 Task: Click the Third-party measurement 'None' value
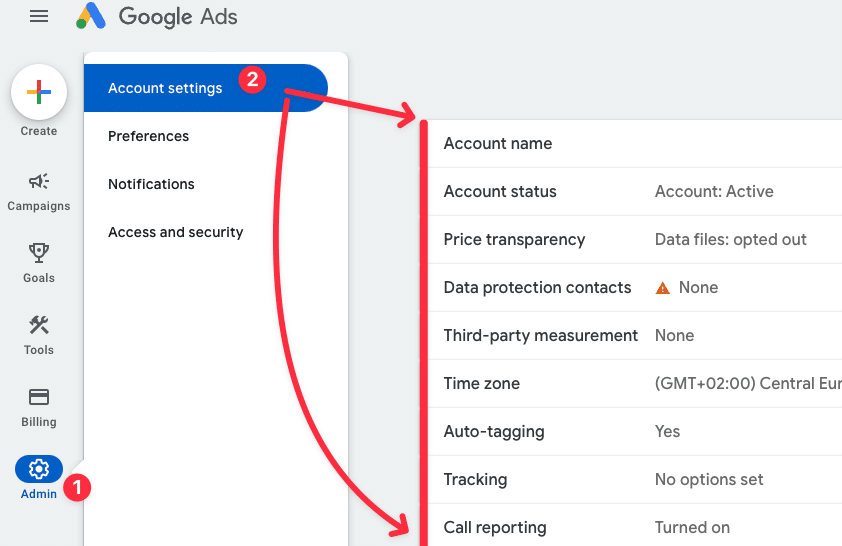(x=674, y=336)
